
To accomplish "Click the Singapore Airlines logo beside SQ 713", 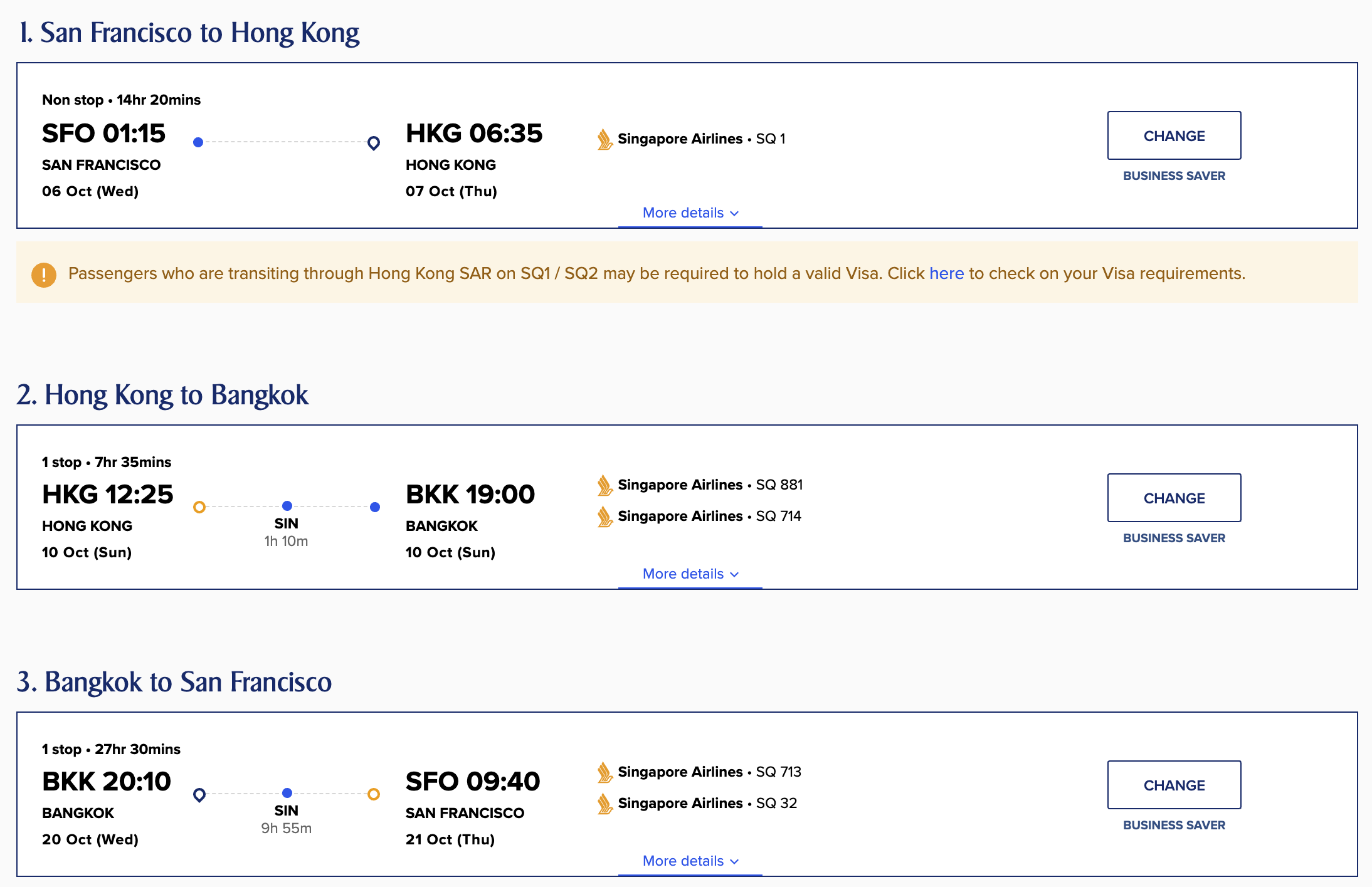I will click(604, 772).
